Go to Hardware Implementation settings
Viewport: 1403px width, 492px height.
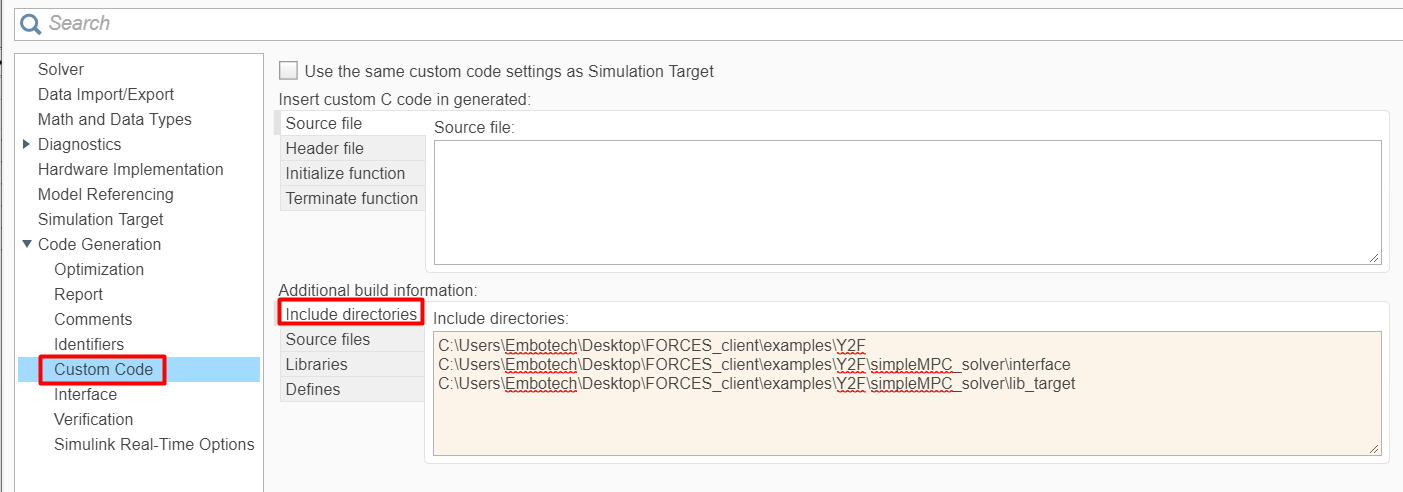(x=130, y=169)
